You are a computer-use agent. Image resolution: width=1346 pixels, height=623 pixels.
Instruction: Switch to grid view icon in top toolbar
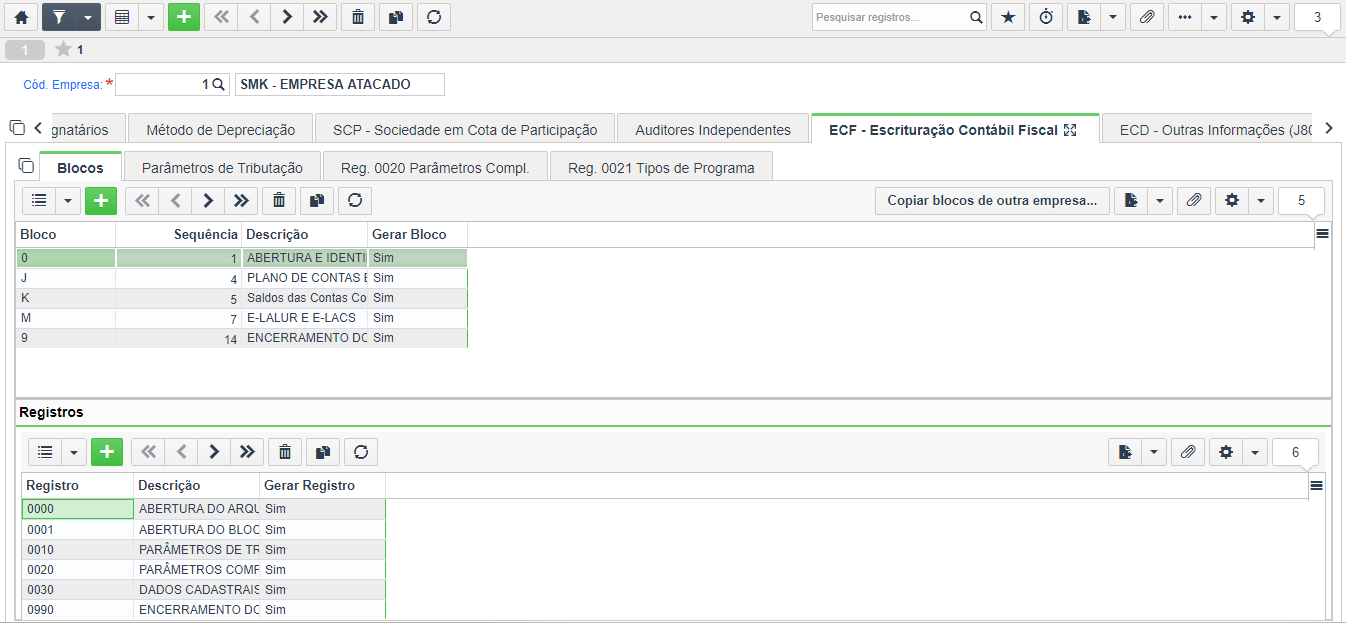121,17
